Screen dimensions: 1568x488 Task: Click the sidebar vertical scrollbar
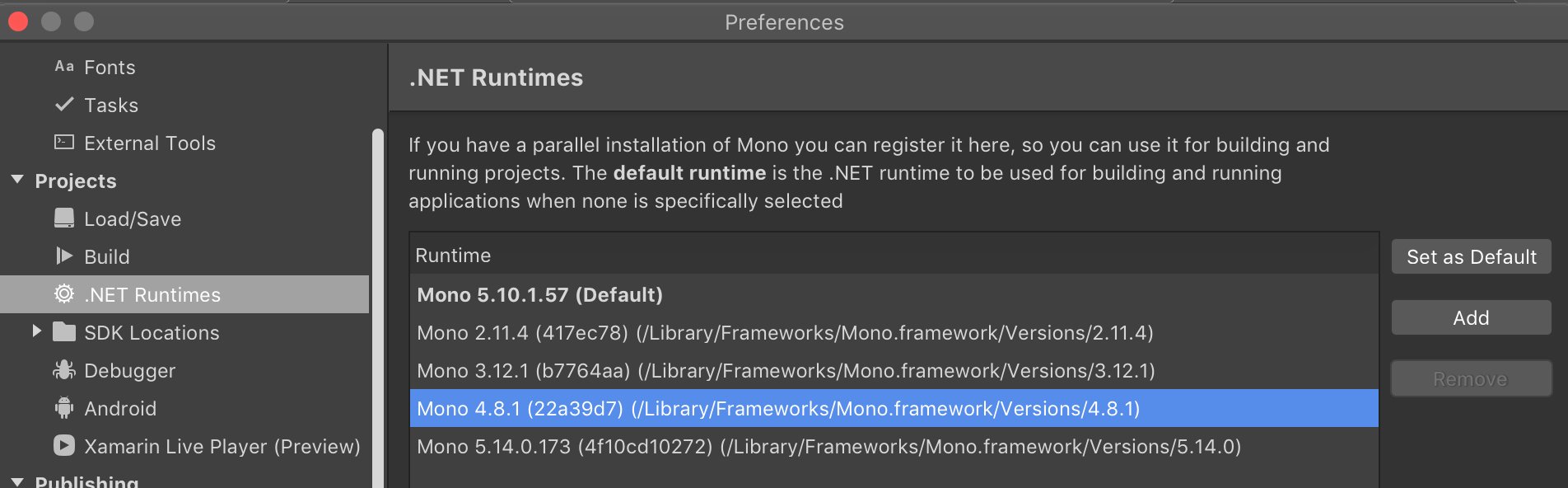pos(378,305)
